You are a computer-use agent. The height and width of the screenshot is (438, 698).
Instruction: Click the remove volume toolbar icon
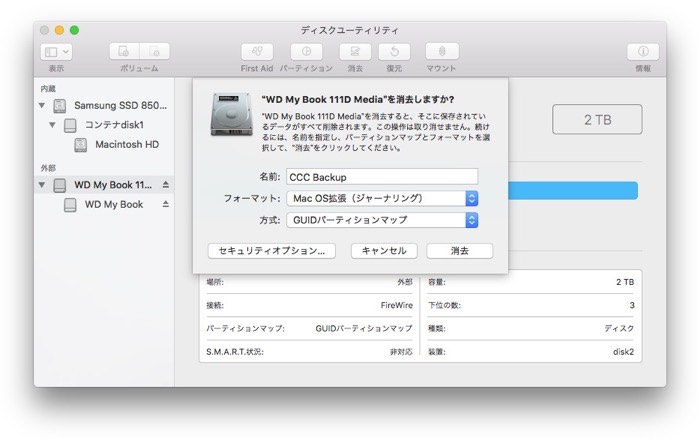click(x=154, y=52)
